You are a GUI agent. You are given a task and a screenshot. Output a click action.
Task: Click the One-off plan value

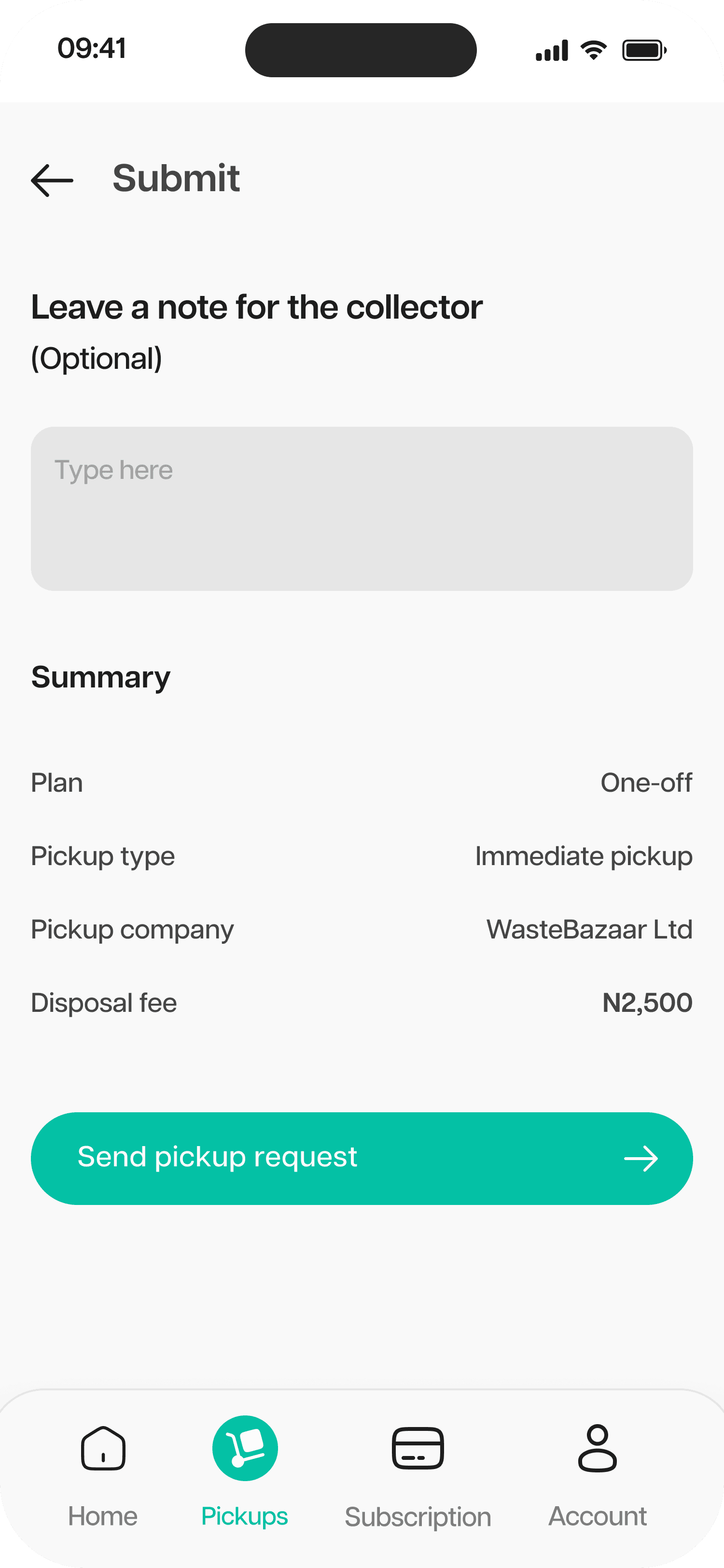(646, 783)
